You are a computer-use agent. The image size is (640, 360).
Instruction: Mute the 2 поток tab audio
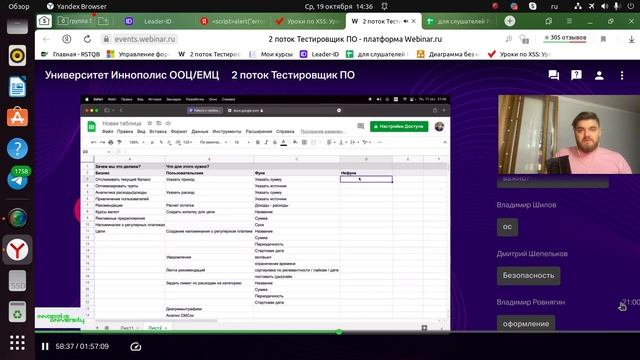pyautogui.click(x=406, y=21)
